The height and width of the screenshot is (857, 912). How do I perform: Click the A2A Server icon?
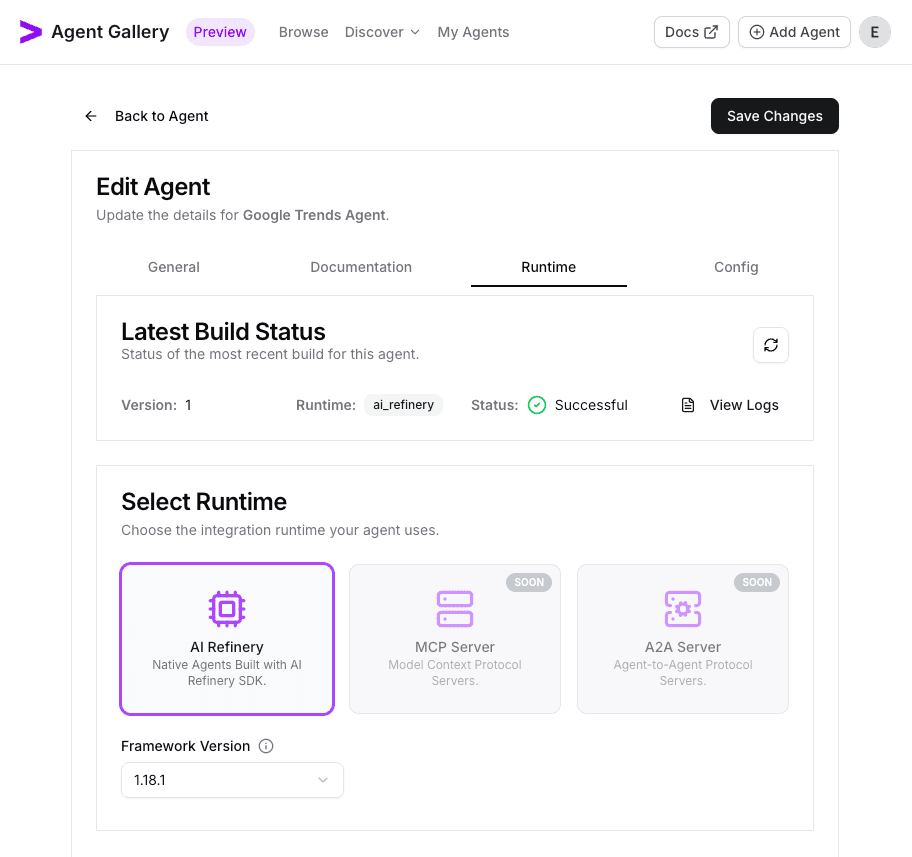pyautogui.click(x=683, y=608)
